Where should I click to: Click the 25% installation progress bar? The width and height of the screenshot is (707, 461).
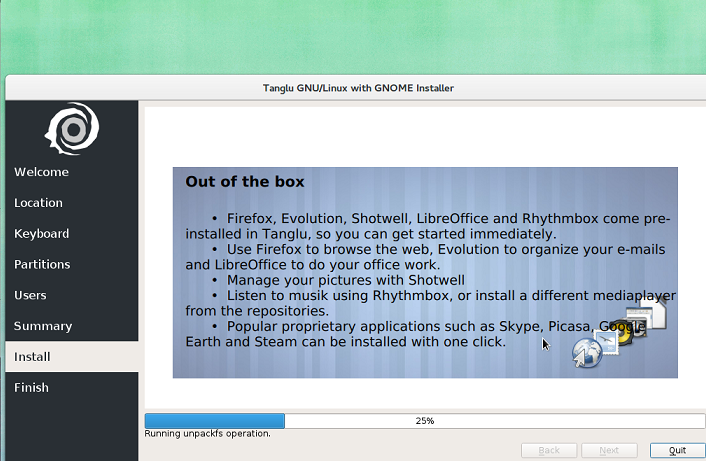[x=425, y=421]
